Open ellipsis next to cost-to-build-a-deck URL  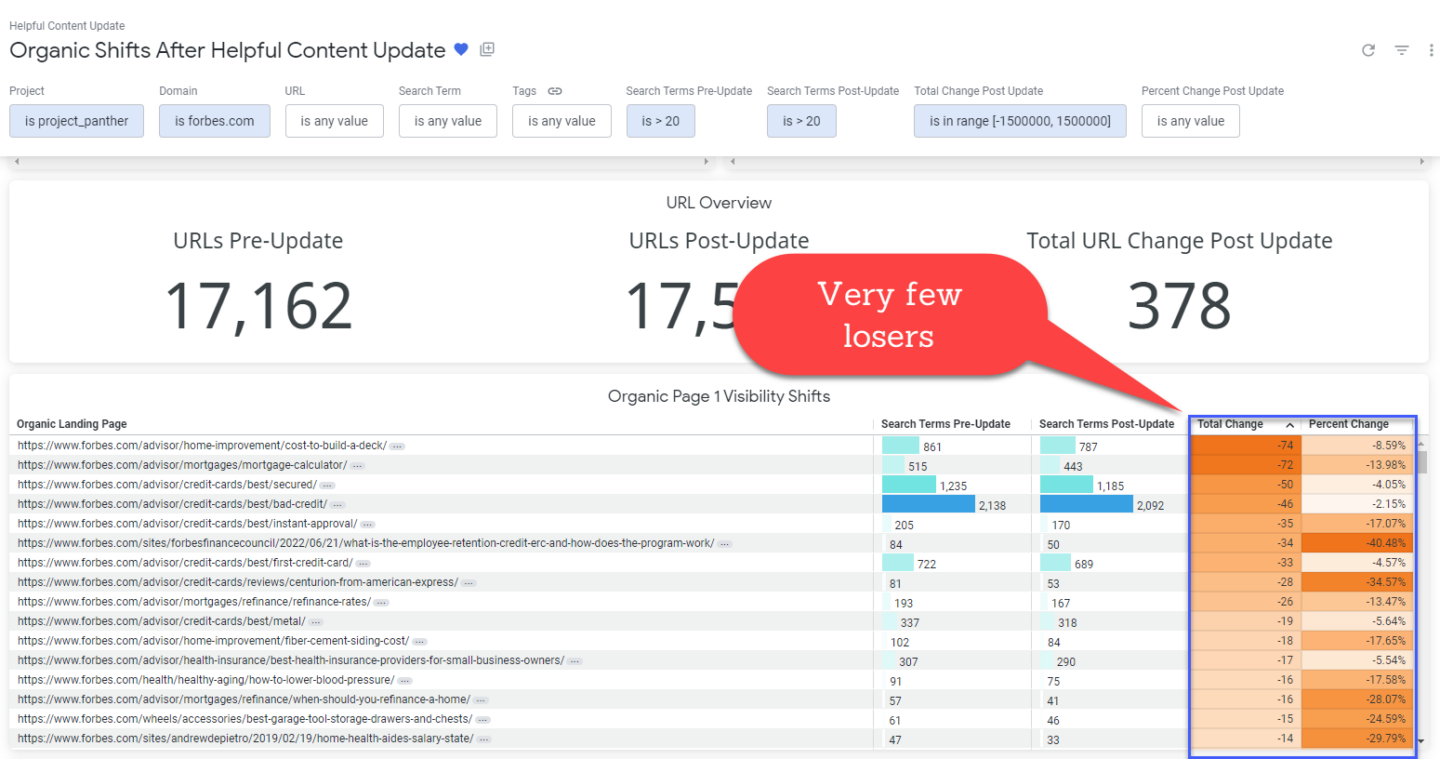397,446
